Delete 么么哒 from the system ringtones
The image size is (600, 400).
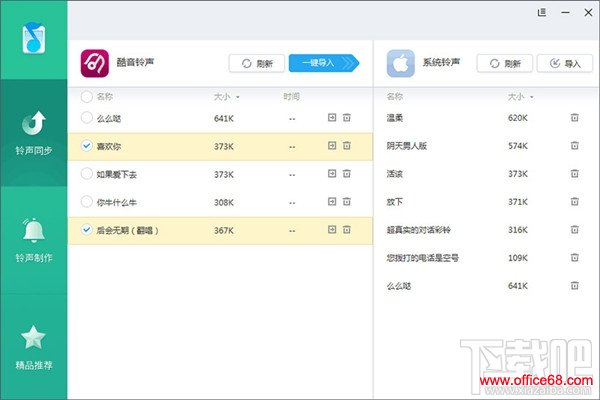574,285
